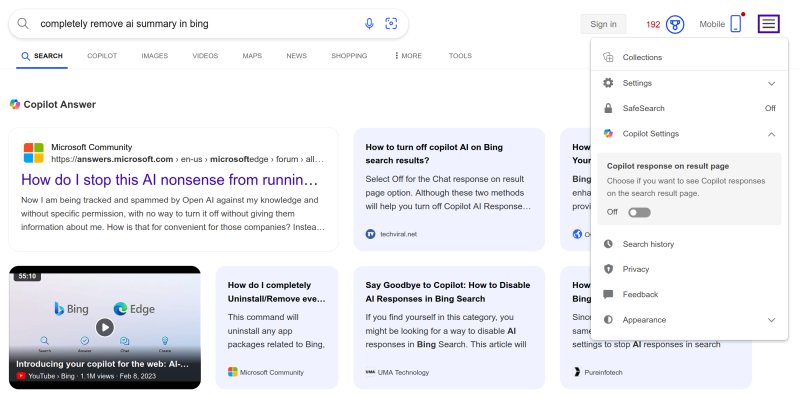The image size is (800, 402).
Task: Open Search history menu item
Action: pyautogui.click(x=648, y=244)
